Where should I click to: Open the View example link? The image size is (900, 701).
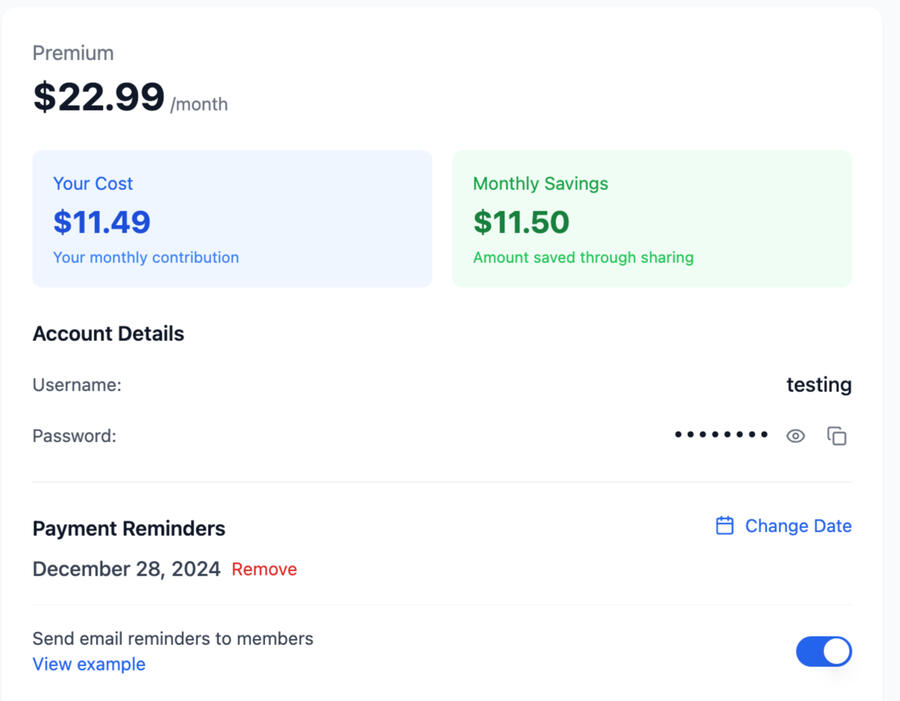click(89, 664)
